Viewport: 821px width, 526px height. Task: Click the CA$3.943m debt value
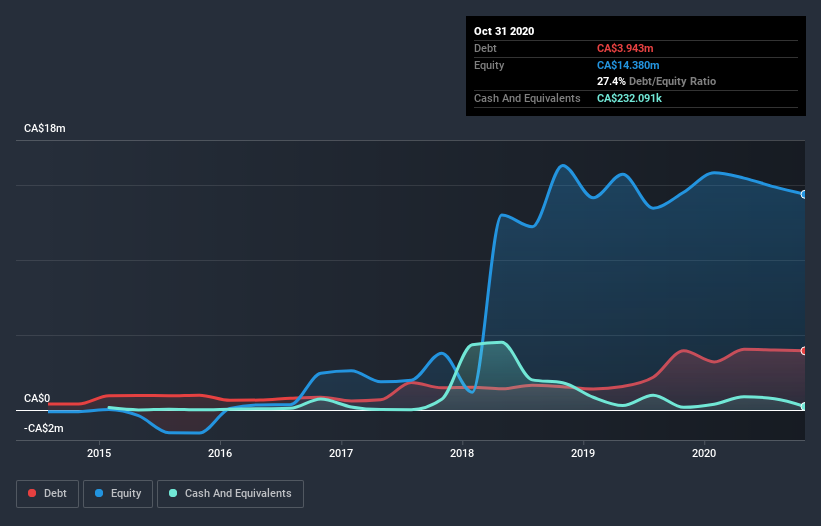pyautogui.click(x=625, y=48)
